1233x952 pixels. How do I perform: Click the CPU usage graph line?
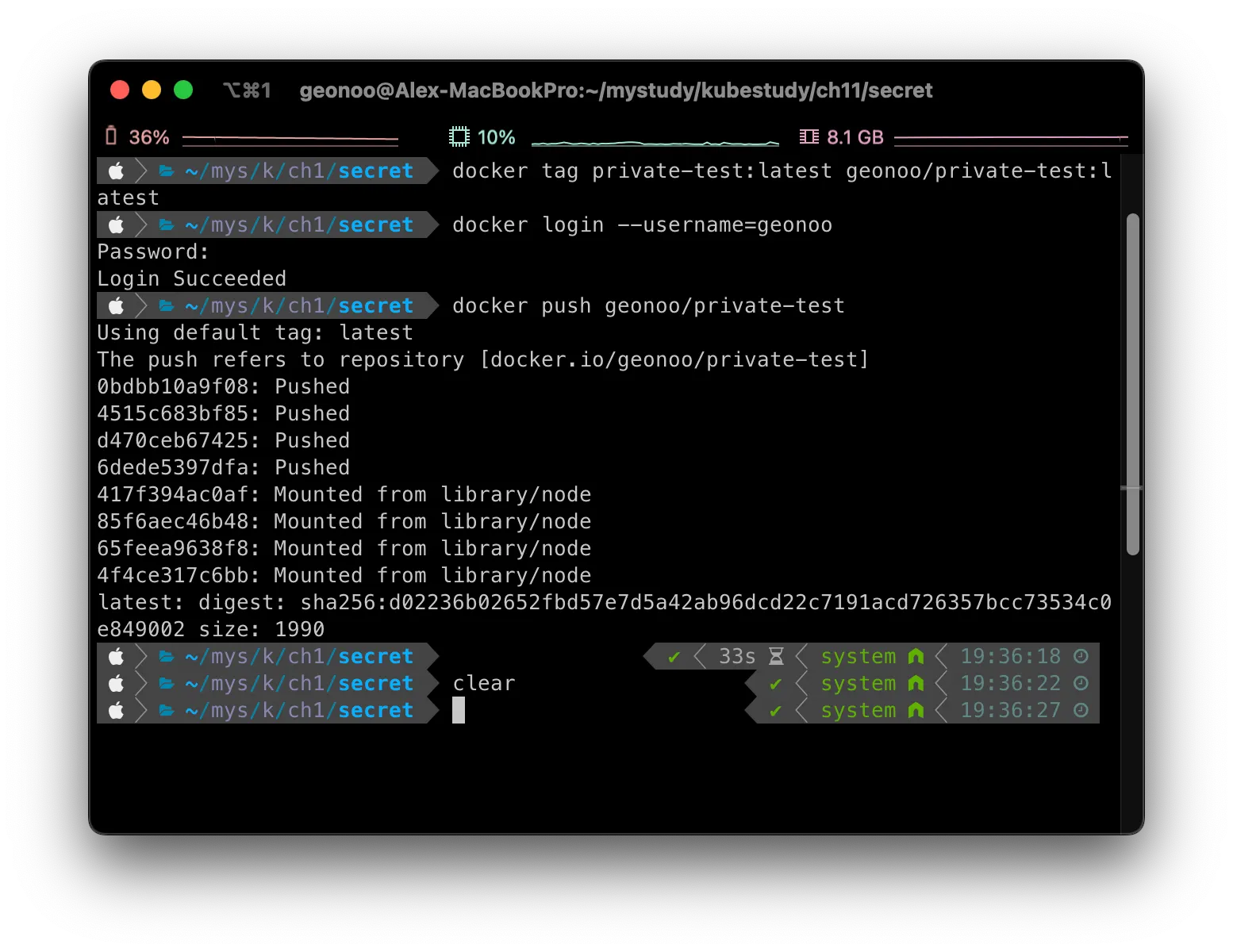pyautogui.click(x=655, y=143)
